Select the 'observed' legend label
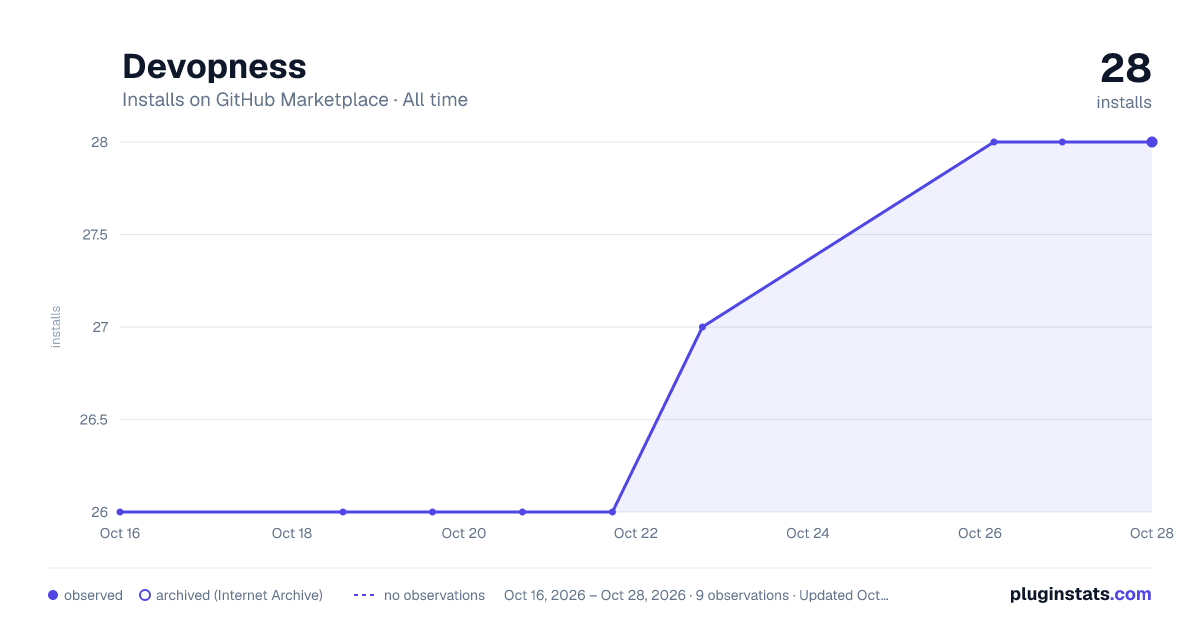This screenshot has height=630, width=1200. point(93,595)
